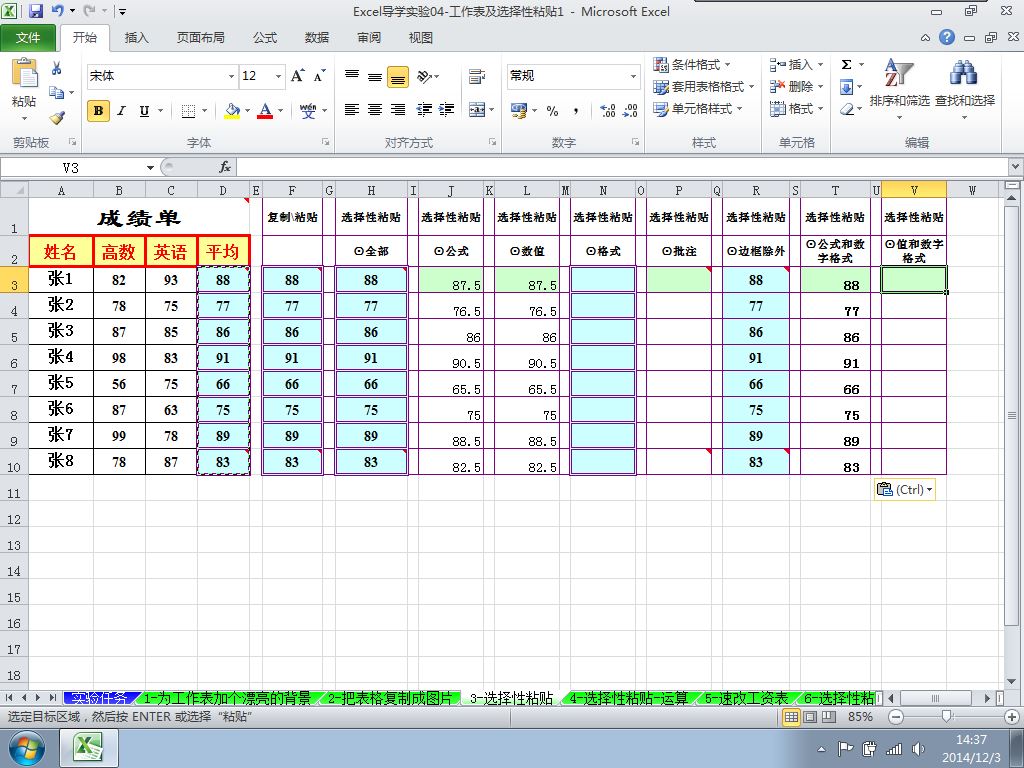Click the Find and Select binoculars icon
1024x768 pixels.
click(x=964, y=72)
